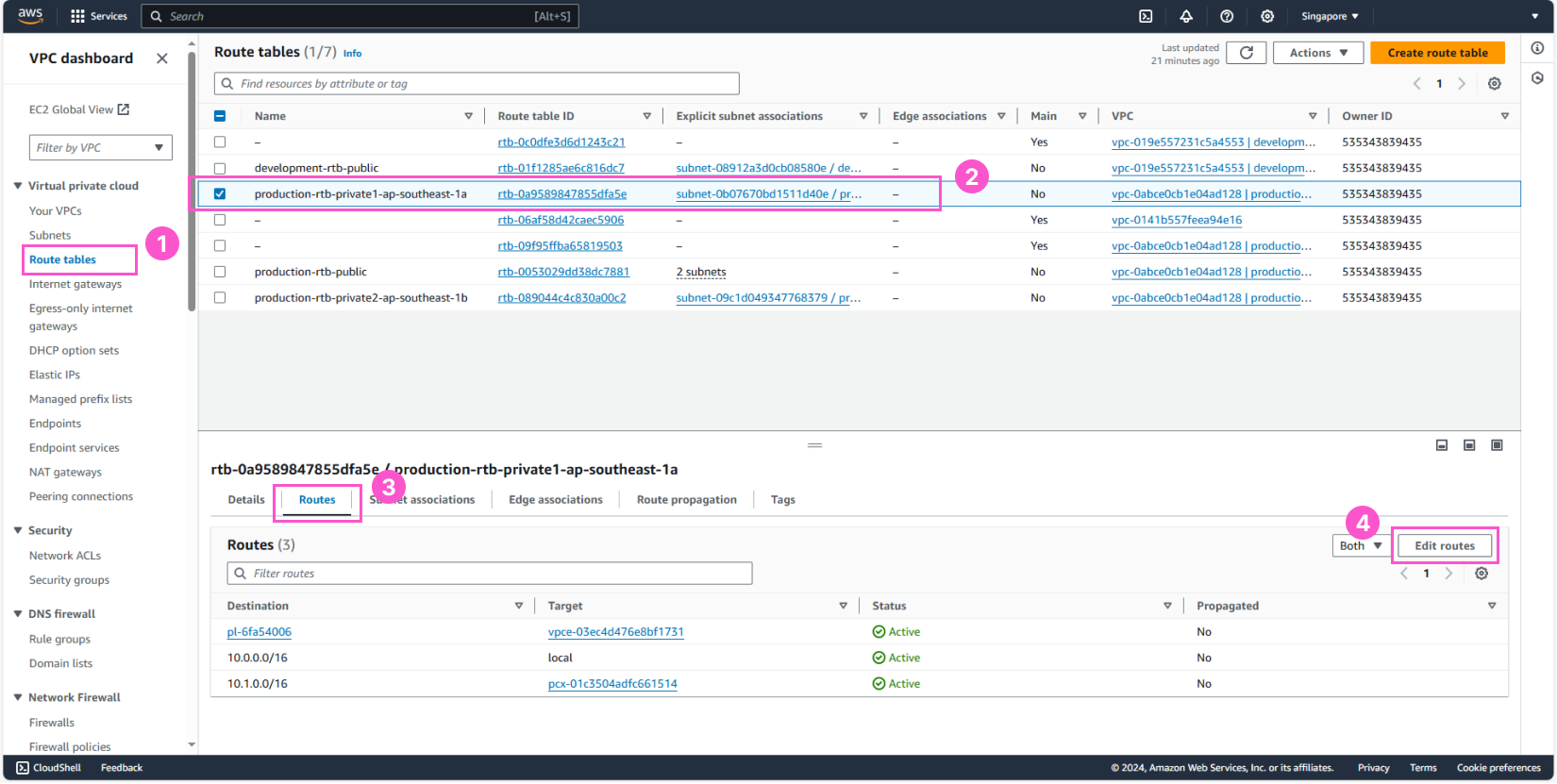Open EC2 Global View external link
Viewport: 1557px width, 784px height.
pos(79,109)
